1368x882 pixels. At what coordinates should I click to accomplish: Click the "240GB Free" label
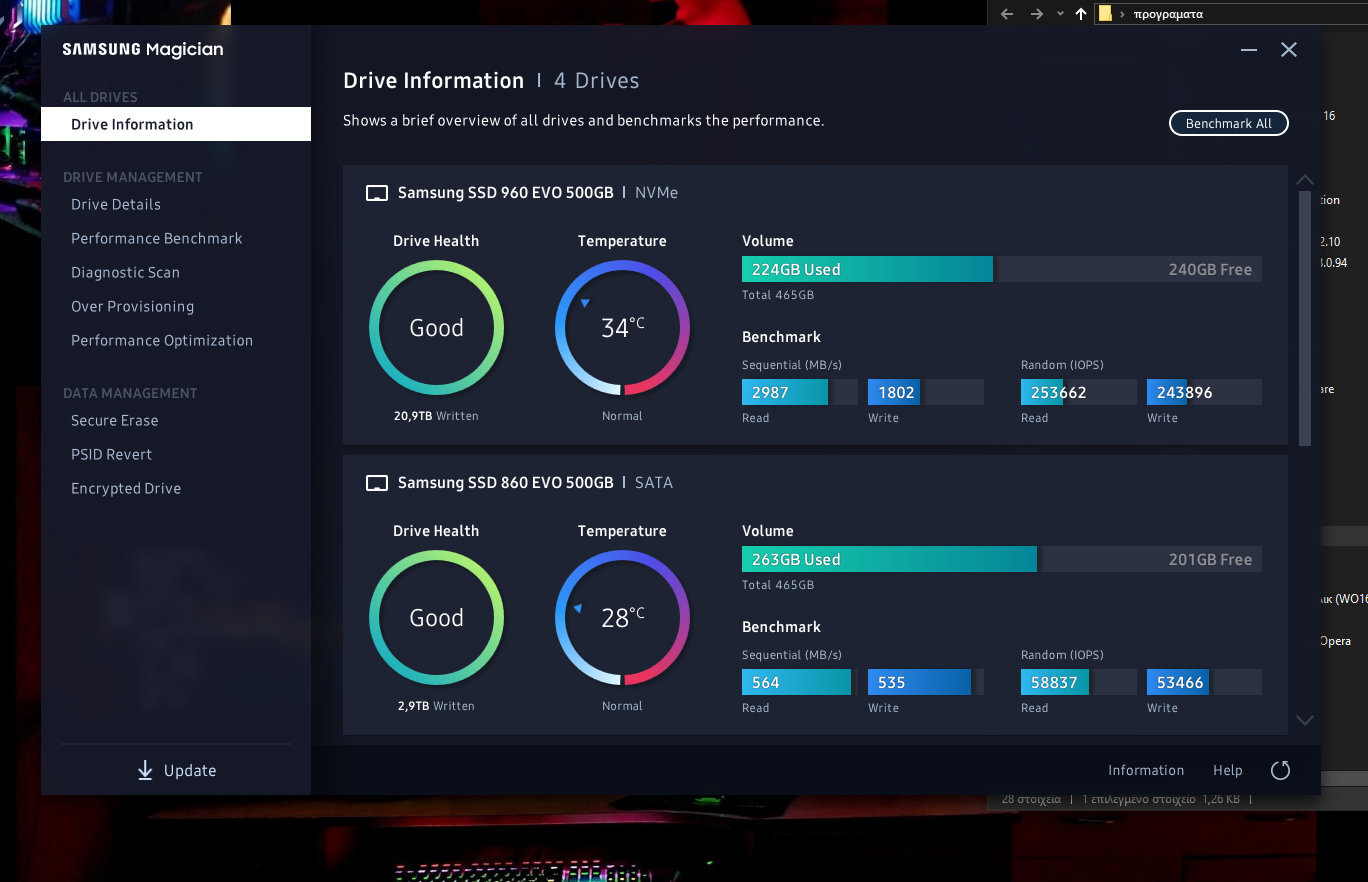click(1210, 269)
